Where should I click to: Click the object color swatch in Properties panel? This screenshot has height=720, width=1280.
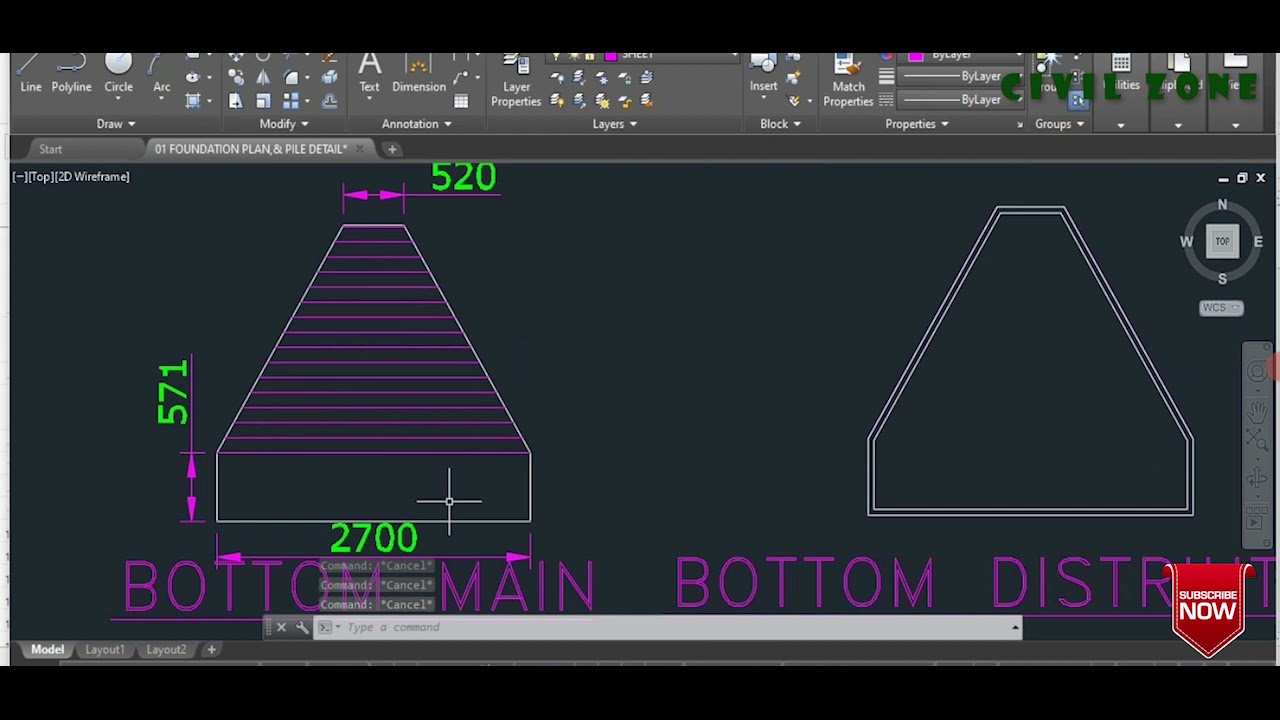pos(916,58)
